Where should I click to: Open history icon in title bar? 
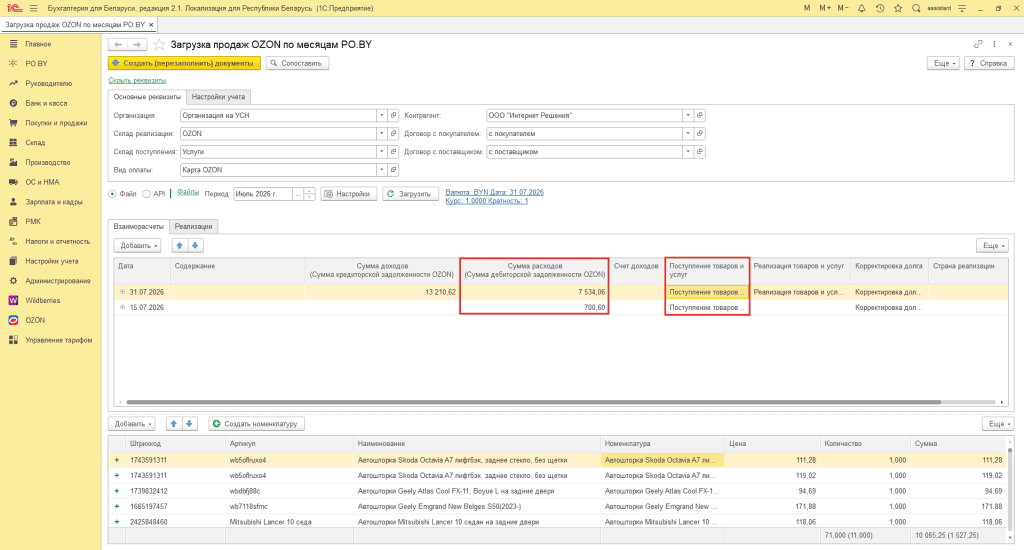(880, 8)
